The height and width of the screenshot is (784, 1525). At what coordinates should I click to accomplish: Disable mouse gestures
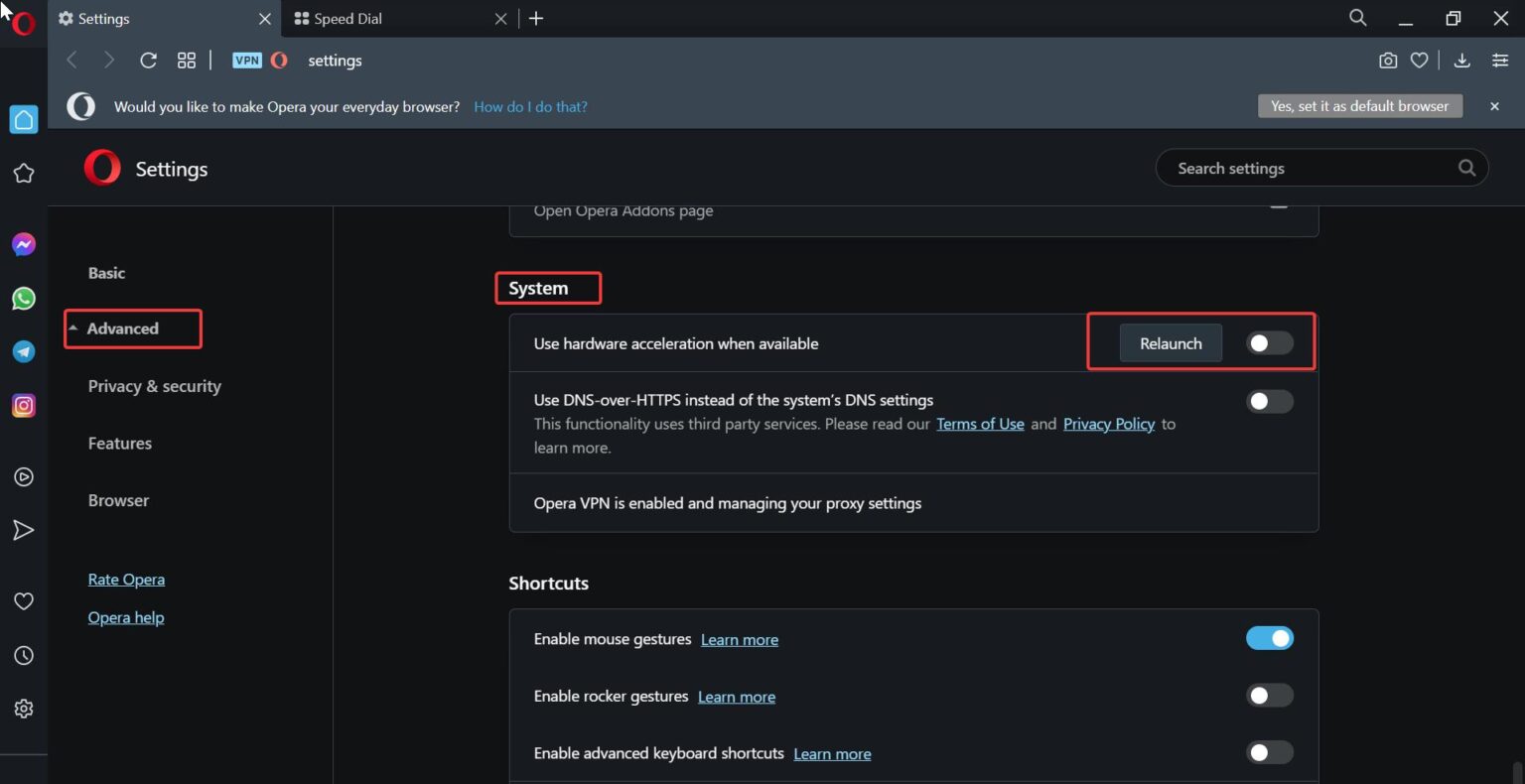1270,638
